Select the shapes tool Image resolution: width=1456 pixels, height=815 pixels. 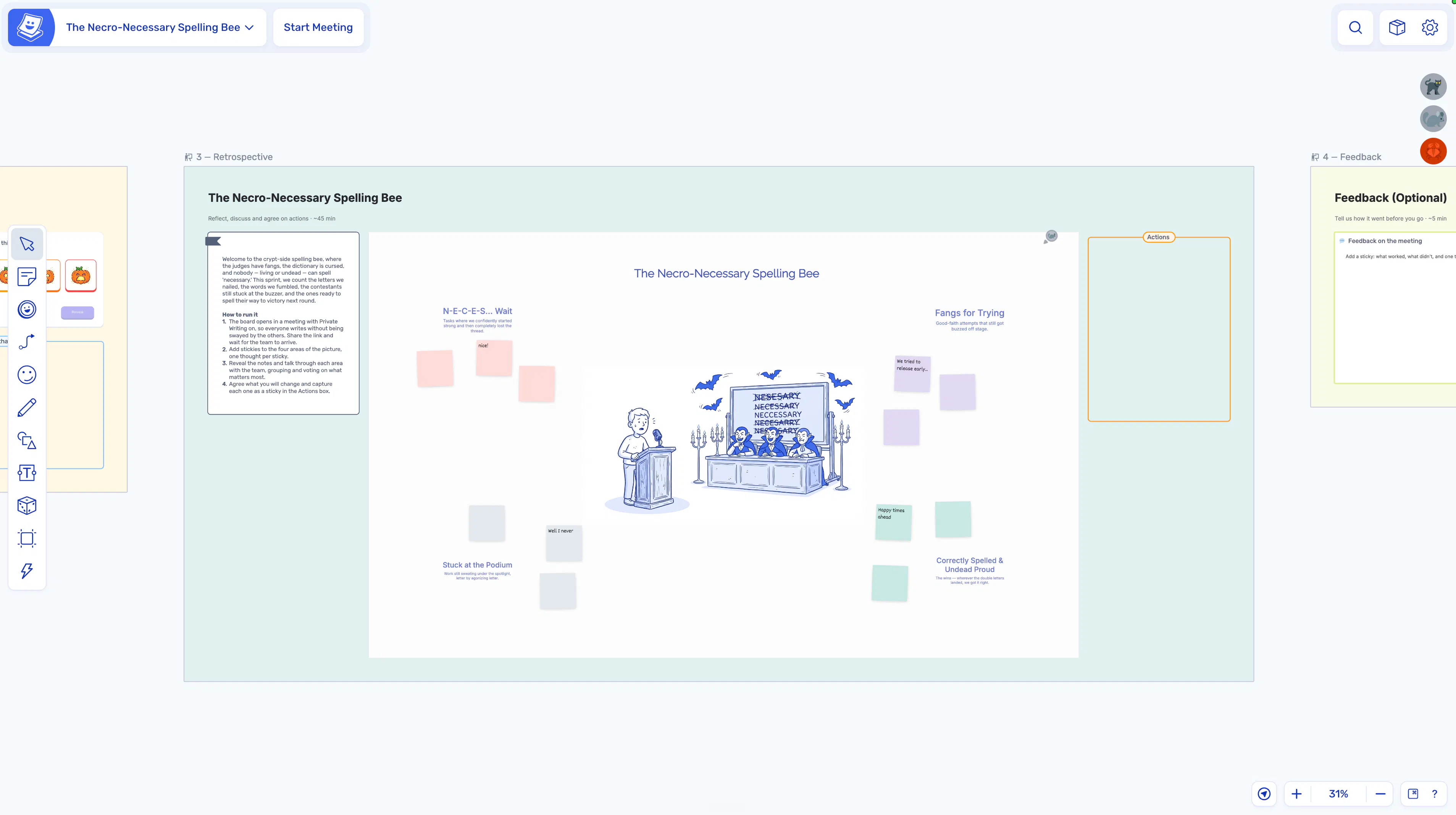pyautogui.click(x=27, y=440)
